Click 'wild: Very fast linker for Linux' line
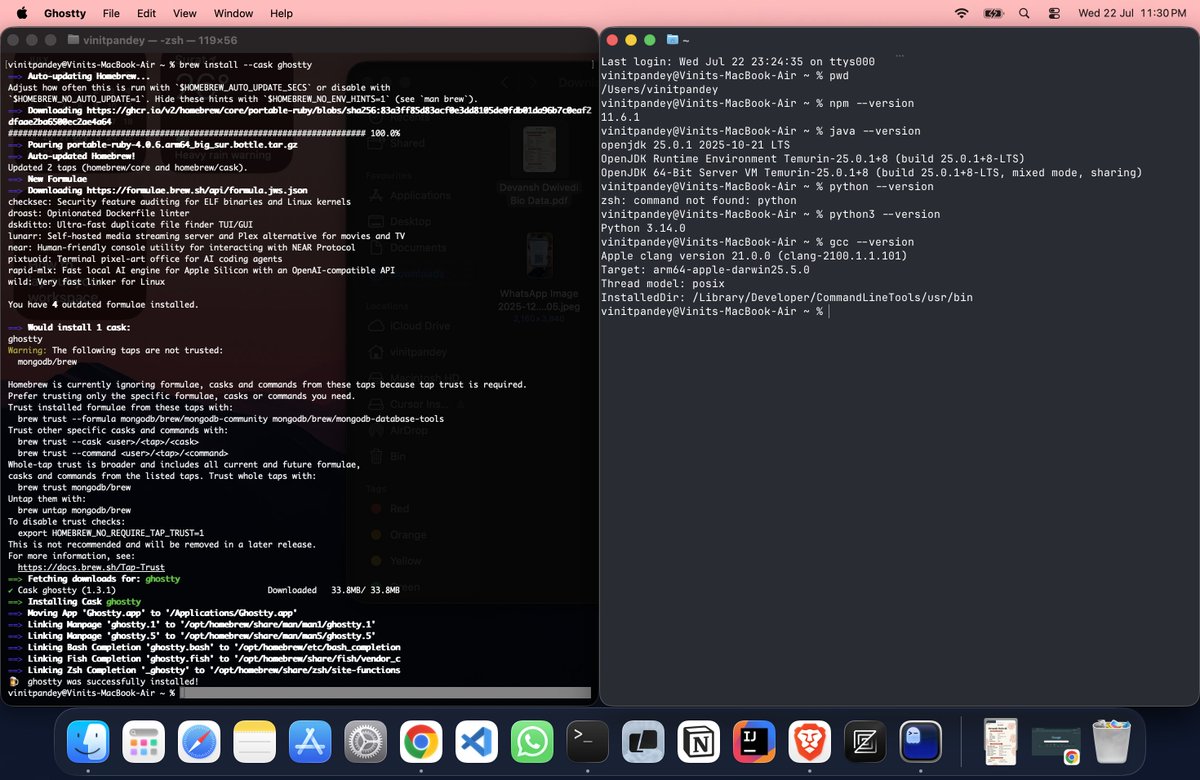Screen dimensions: 1200x780 (86, 281)
